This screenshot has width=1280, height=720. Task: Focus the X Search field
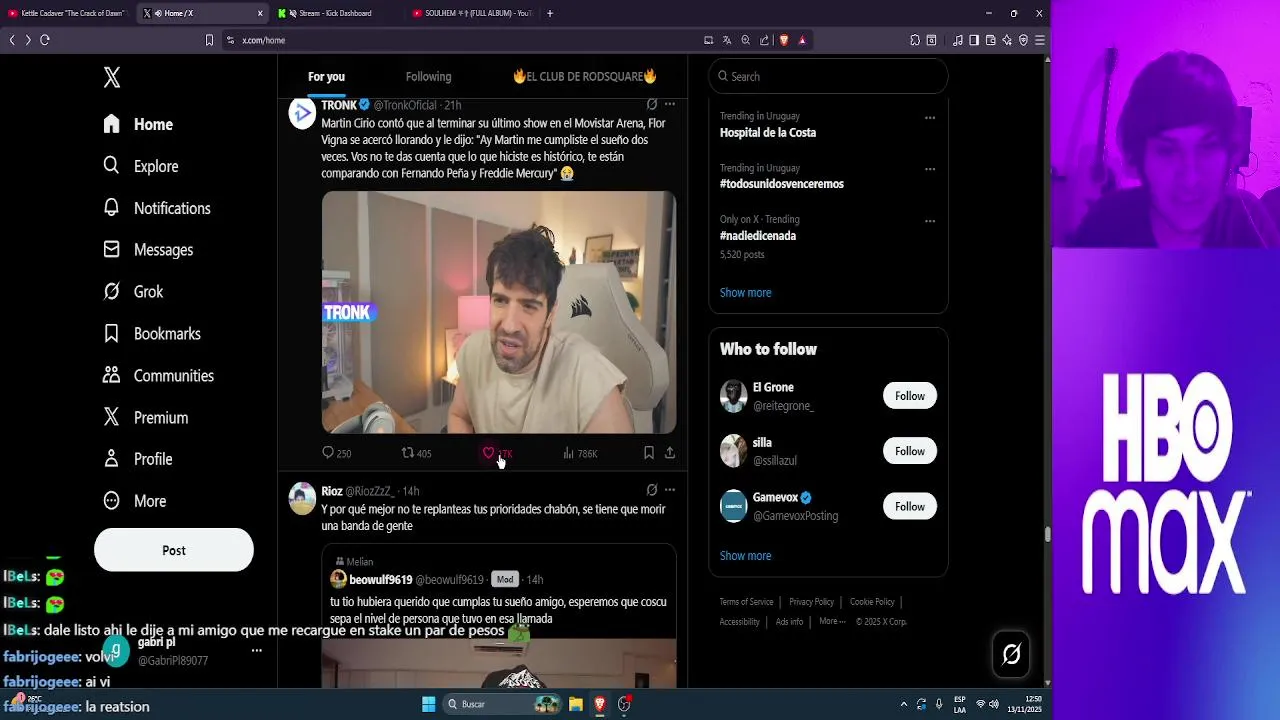coord(828,77)
